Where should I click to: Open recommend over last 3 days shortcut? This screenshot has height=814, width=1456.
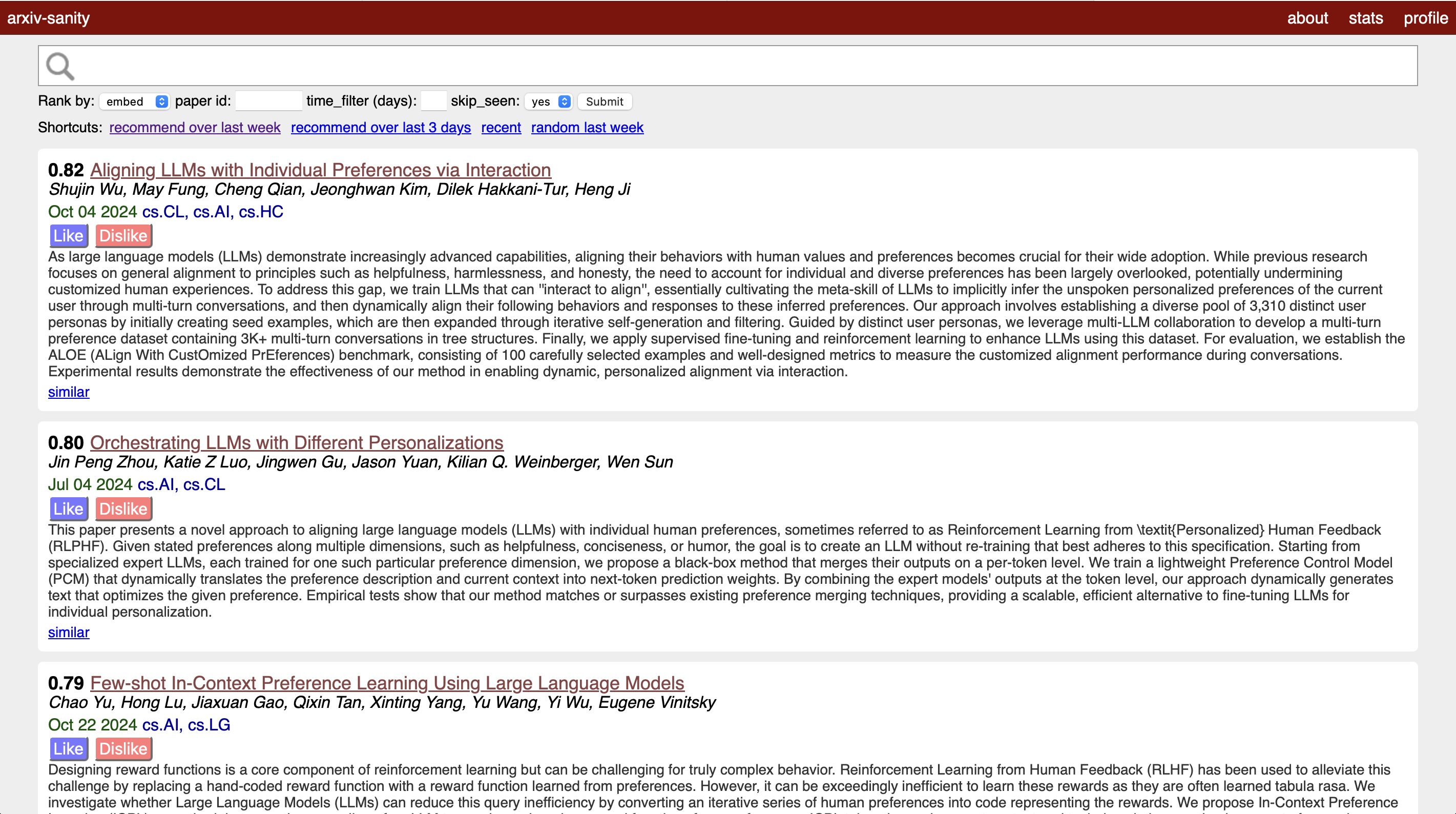pos(380,127)
